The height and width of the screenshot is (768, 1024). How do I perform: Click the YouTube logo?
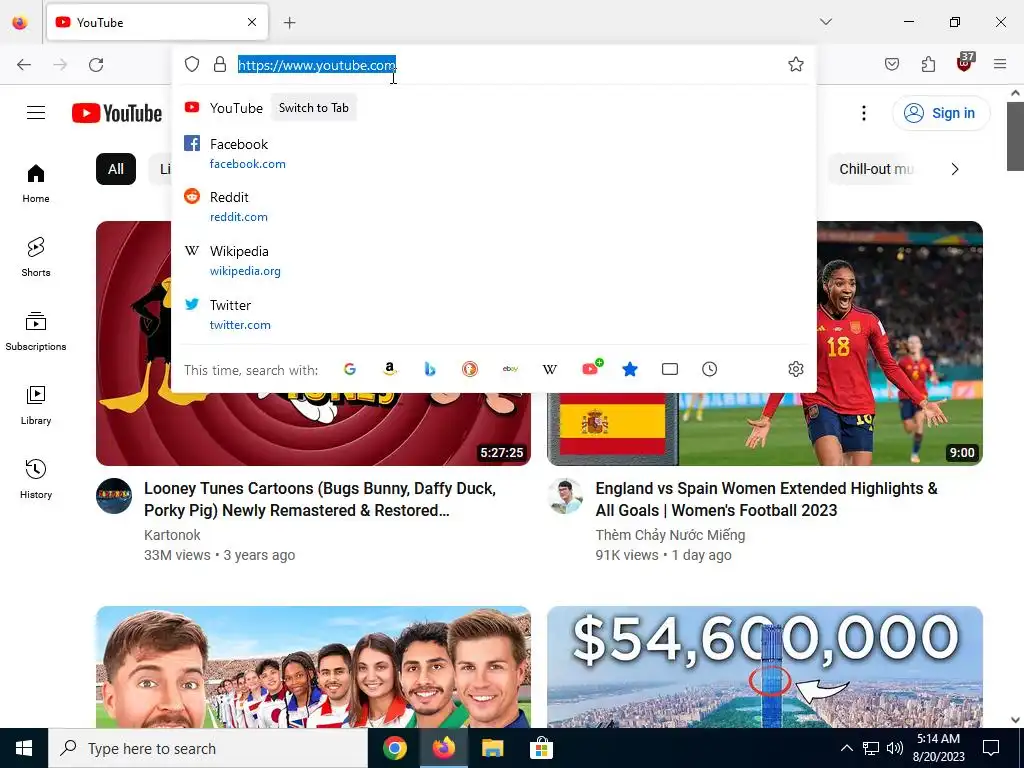(117, 113)
